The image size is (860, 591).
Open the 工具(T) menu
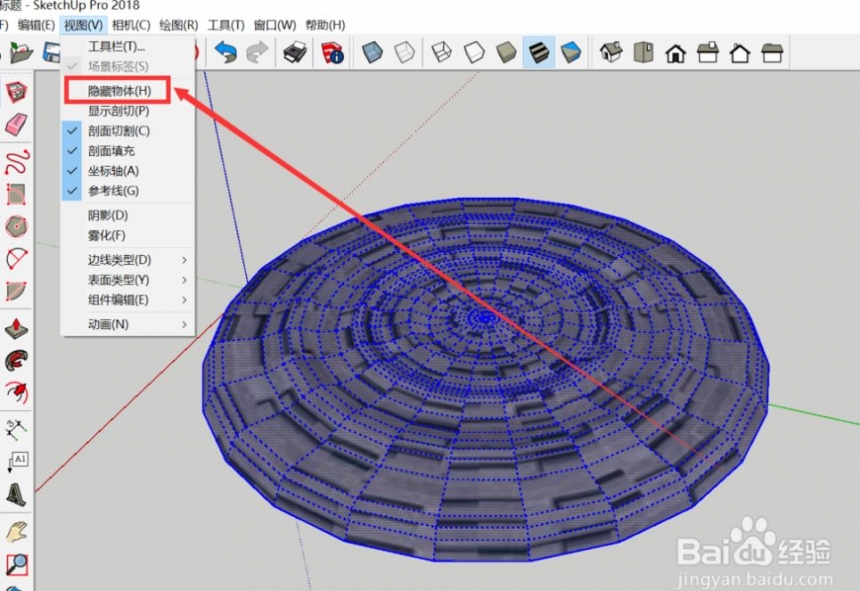click(226, 25)
